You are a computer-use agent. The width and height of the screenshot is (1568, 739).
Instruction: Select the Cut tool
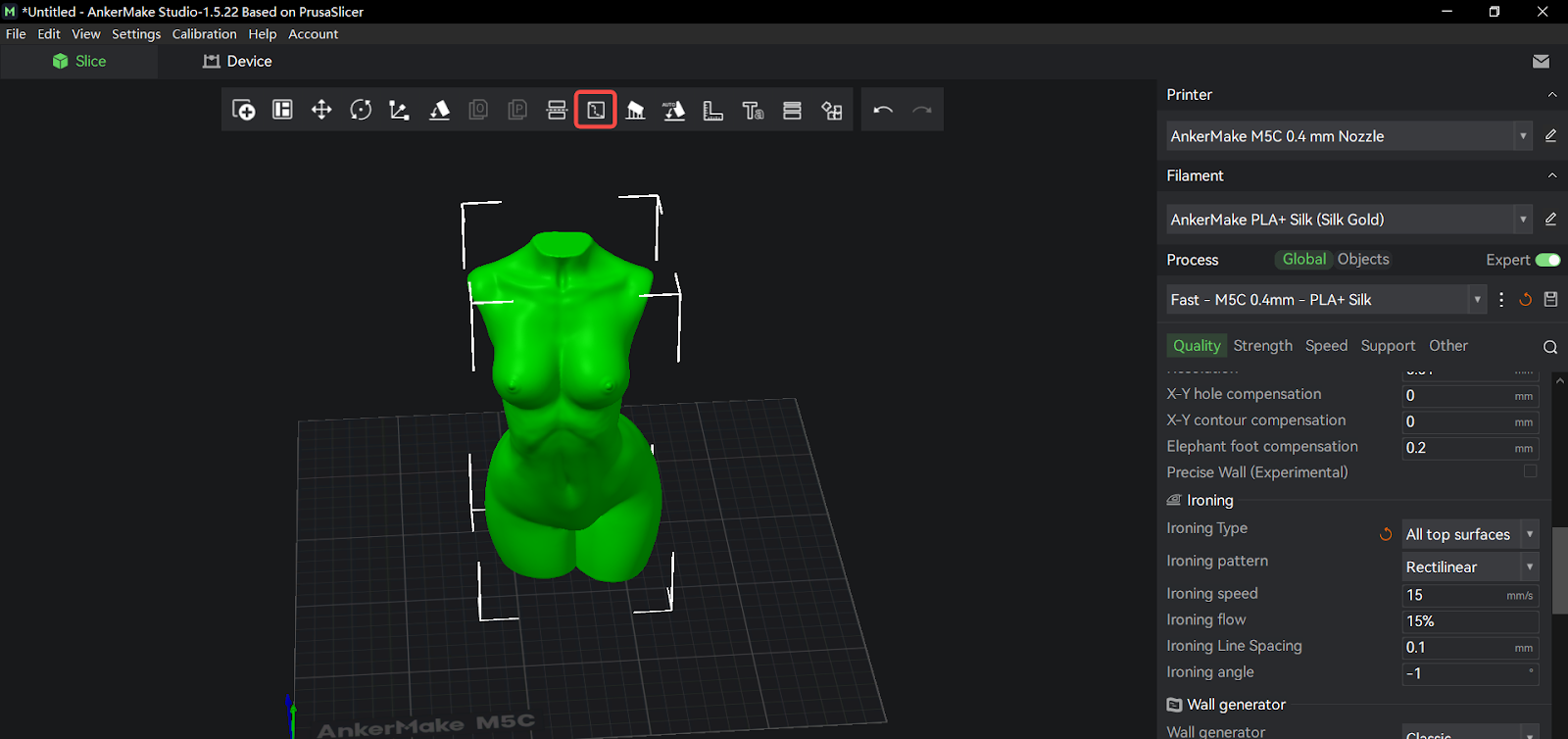(557, 110)
